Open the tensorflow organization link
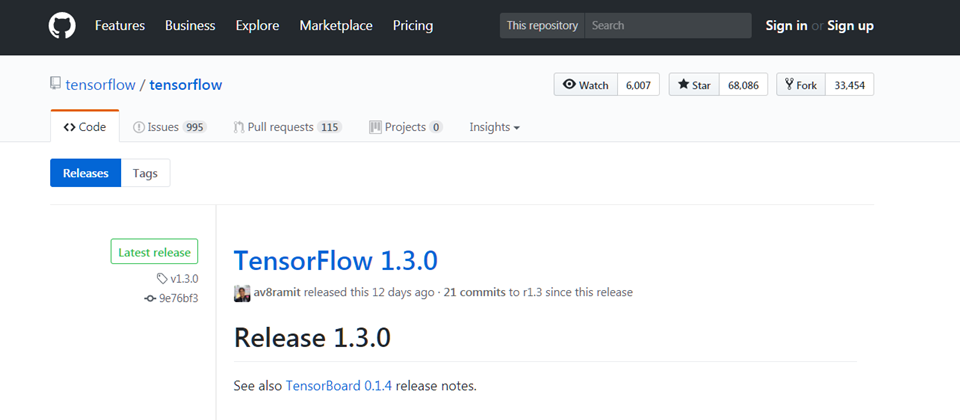Screen dimensions: 960x420 coord(100,84)
